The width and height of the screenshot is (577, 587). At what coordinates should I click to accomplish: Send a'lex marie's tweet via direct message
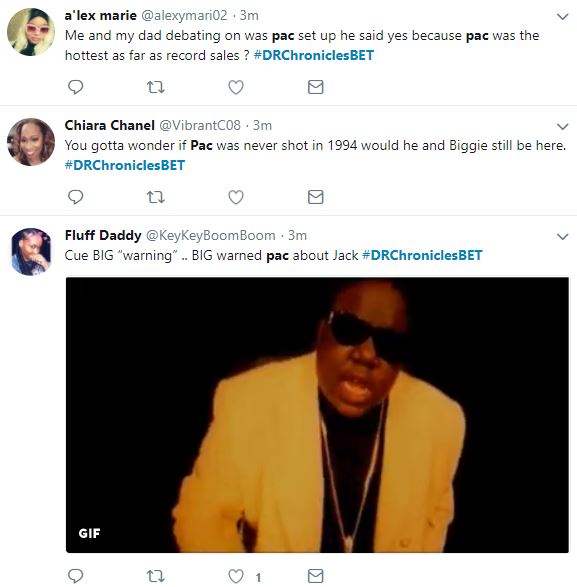(316, 87)
